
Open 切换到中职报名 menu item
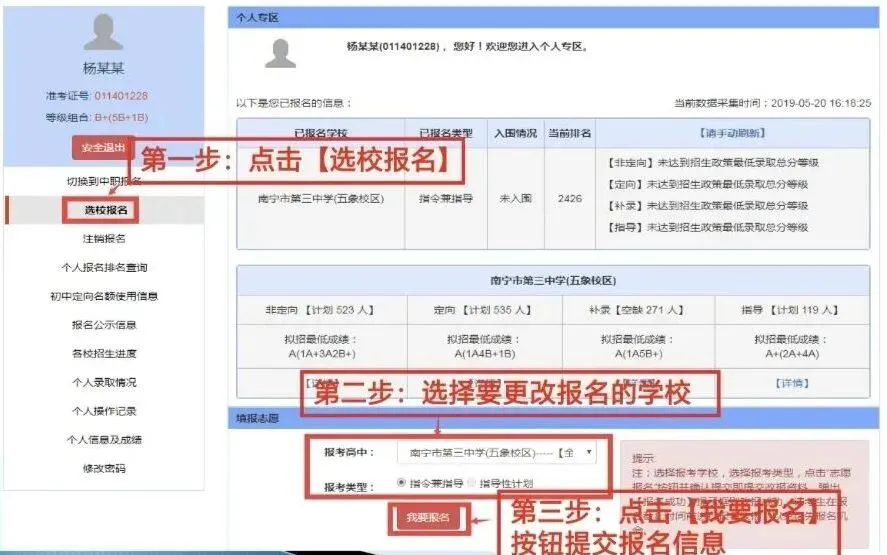click(104, 181)
